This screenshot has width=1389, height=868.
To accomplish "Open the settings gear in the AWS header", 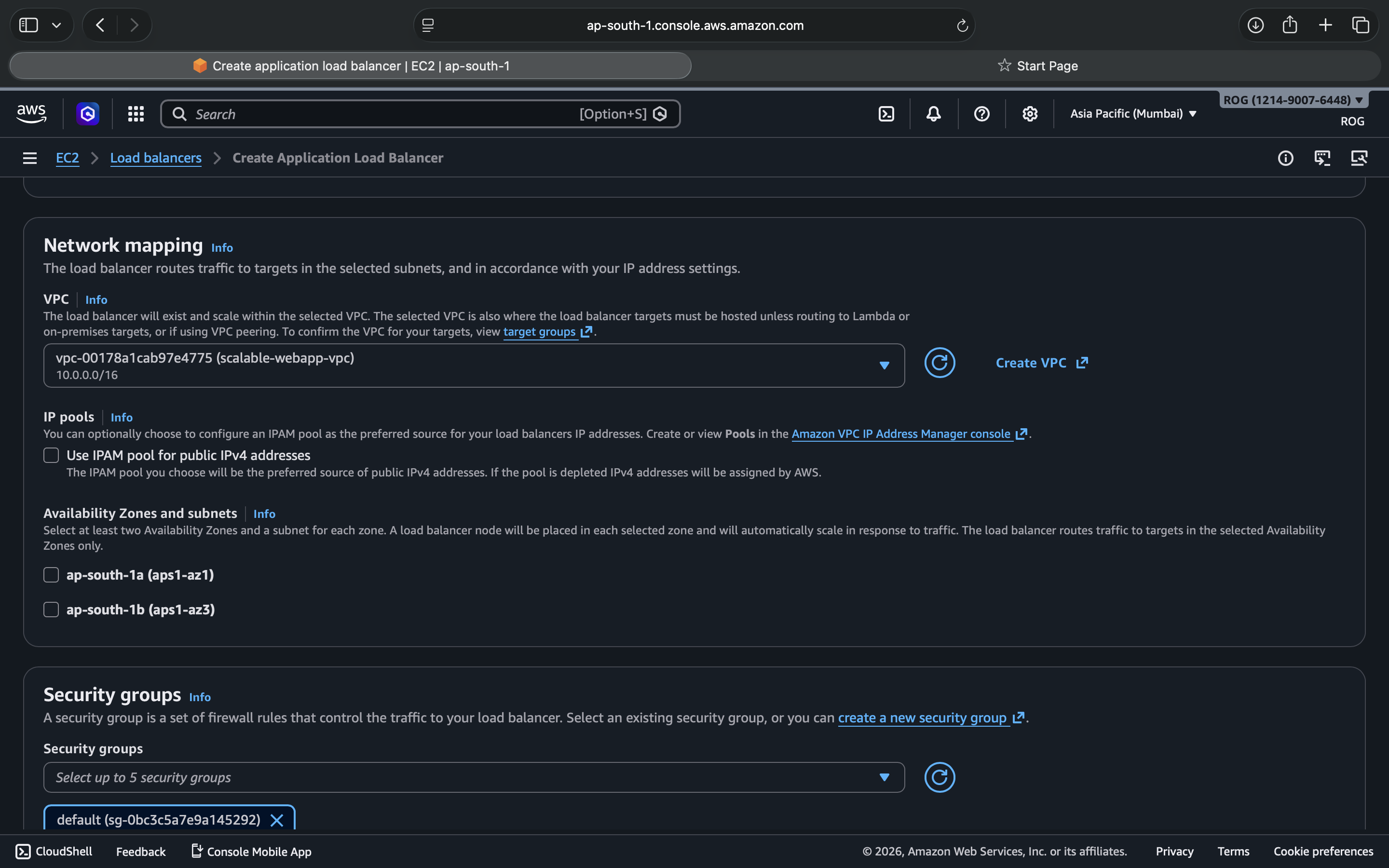I will coord(1030,114).
